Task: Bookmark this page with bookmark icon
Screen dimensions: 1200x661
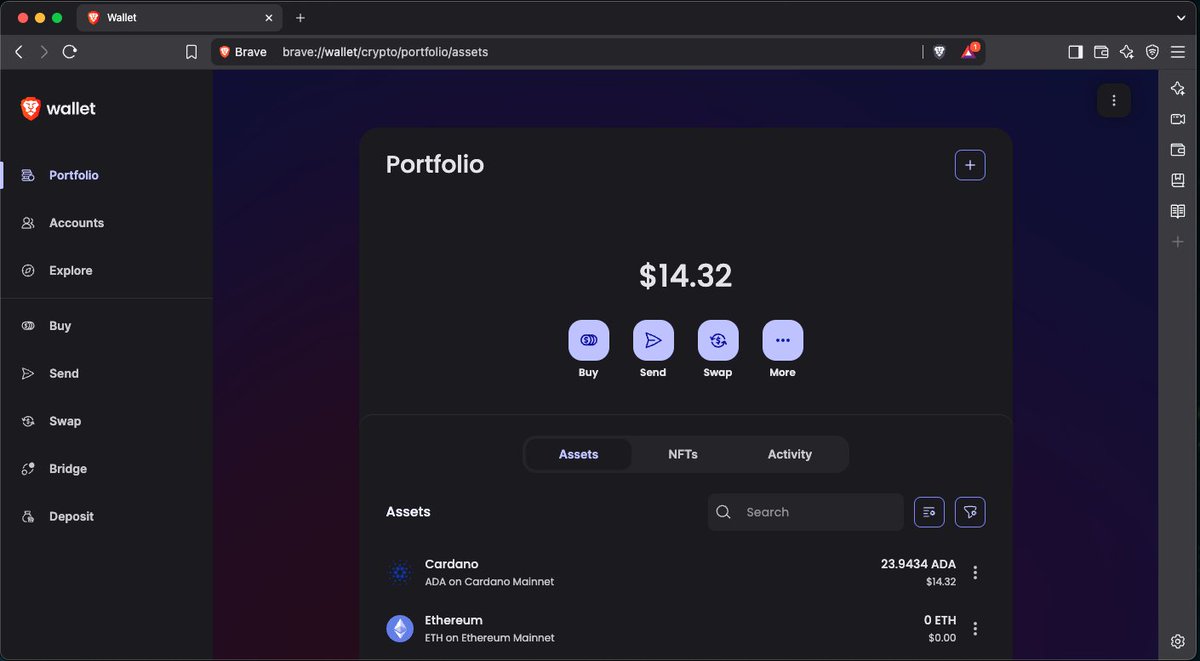Action: (x=192, y=52)
